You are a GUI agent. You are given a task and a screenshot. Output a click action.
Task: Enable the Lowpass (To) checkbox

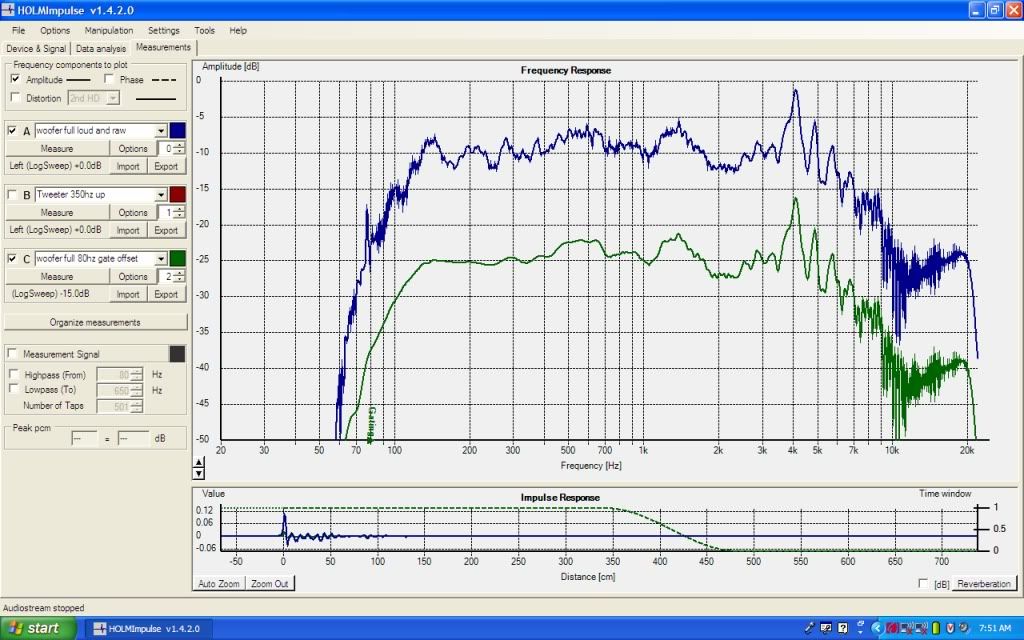pos(13,389)
